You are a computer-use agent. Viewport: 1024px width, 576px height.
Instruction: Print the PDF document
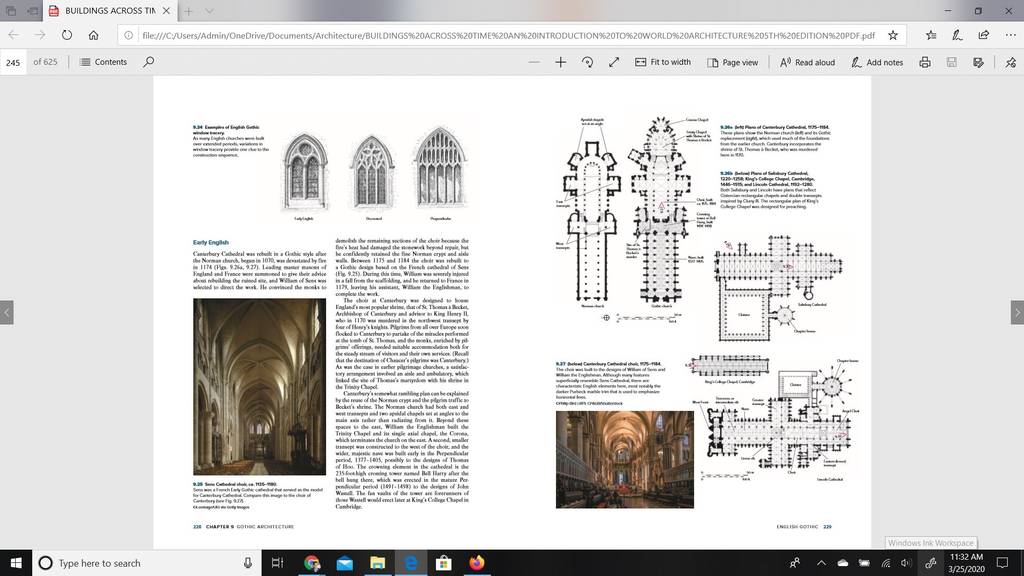tap(925, 62)
